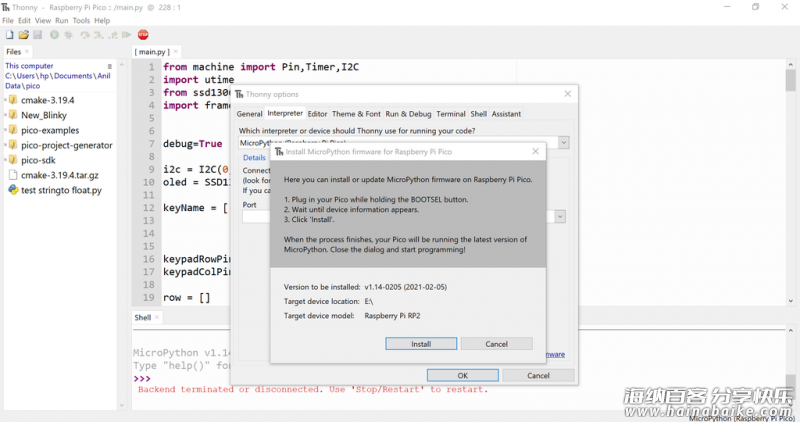Screen dimensions: 800x422
Task: Click the Debug current script bug icon
Action: point(68,35)
